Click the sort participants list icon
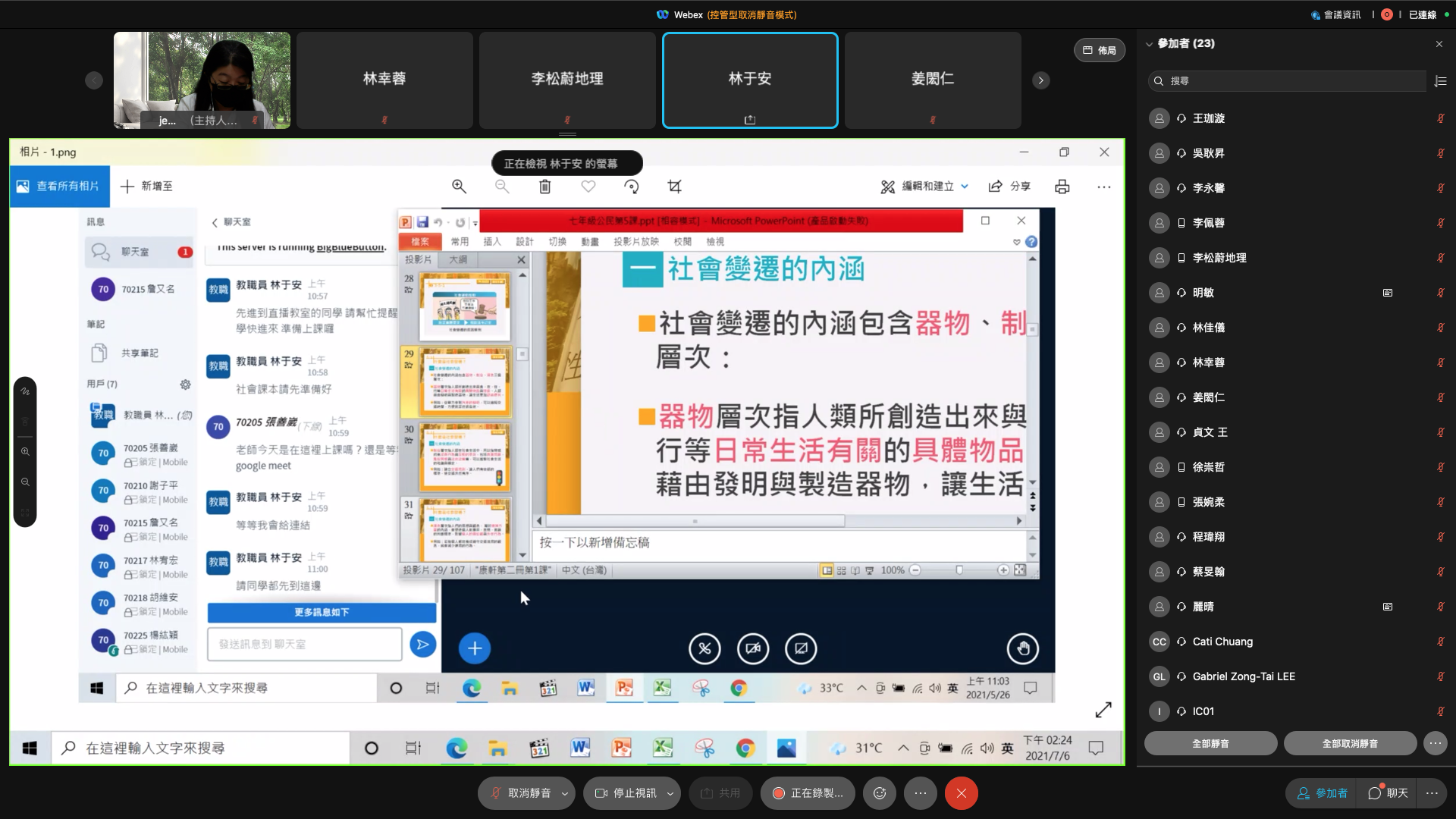Image resolution: width=1456 pixels, height=819 pixels. 1441,81
